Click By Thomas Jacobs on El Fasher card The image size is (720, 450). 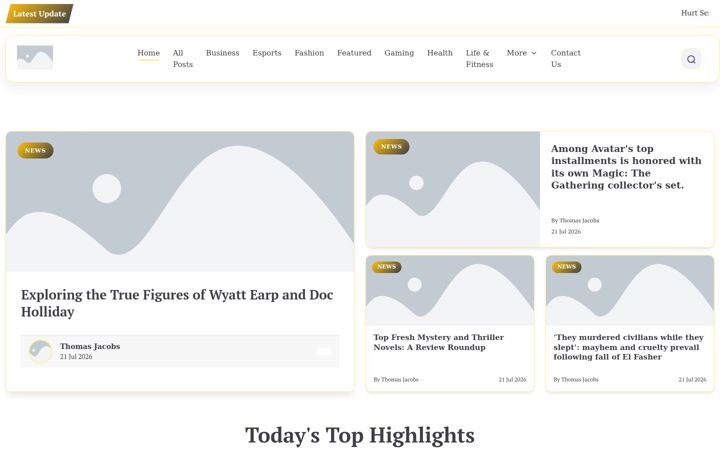point(576,380)
